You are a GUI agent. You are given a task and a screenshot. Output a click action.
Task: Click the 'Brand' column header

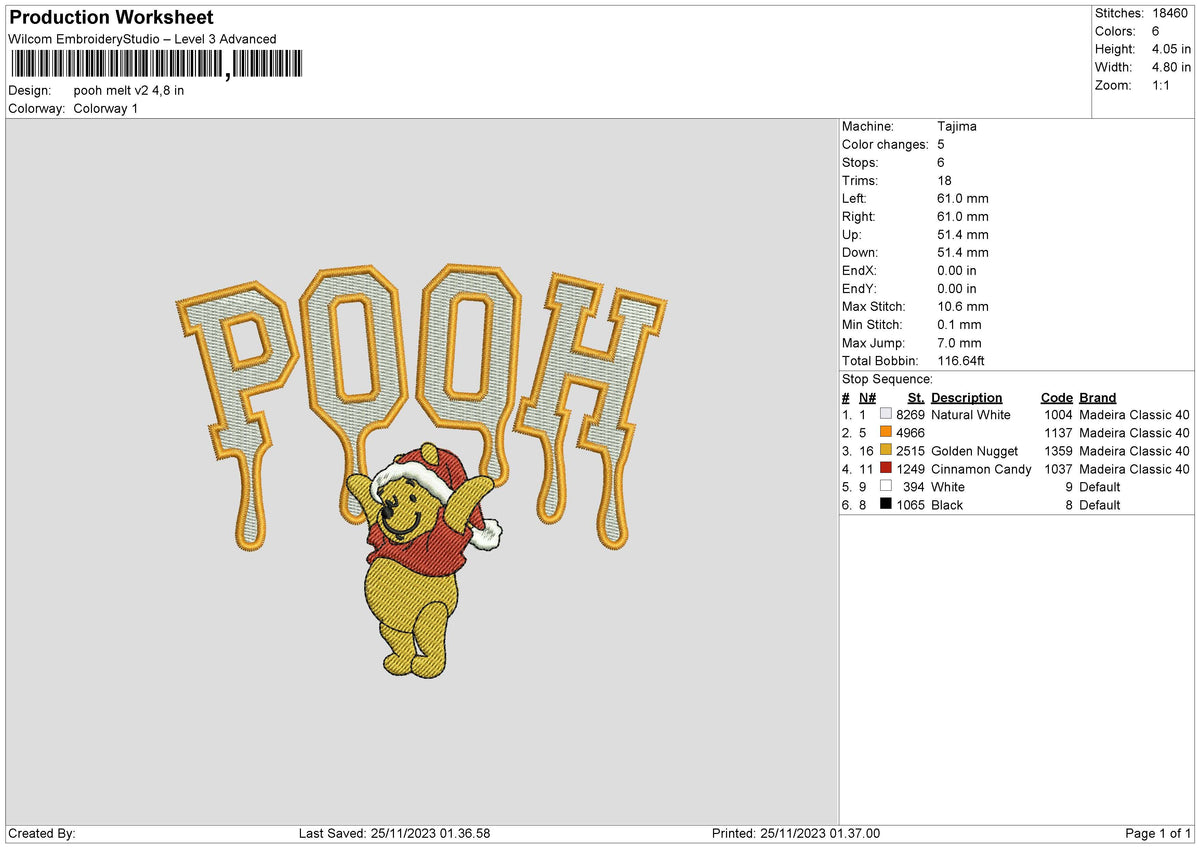1097,397
